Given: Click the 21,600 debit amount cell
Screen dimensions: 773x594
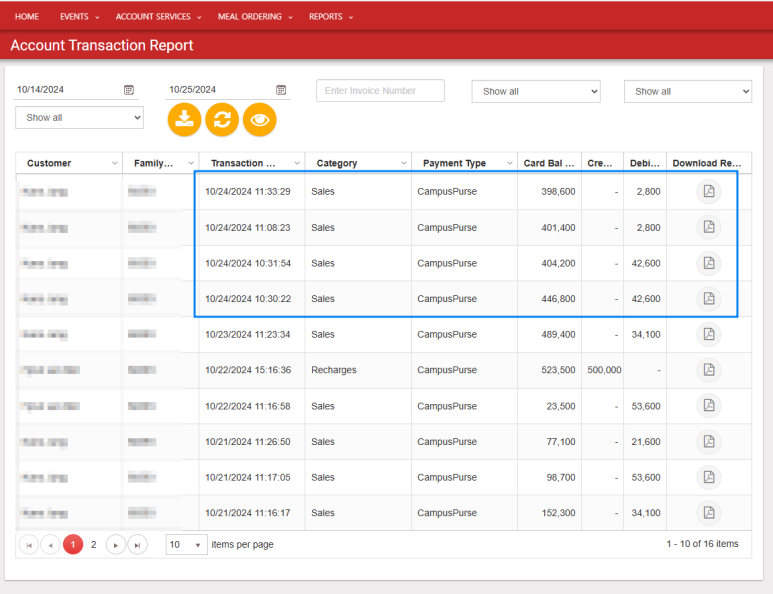Looking at the screenshot, I should tap(646, 442).
